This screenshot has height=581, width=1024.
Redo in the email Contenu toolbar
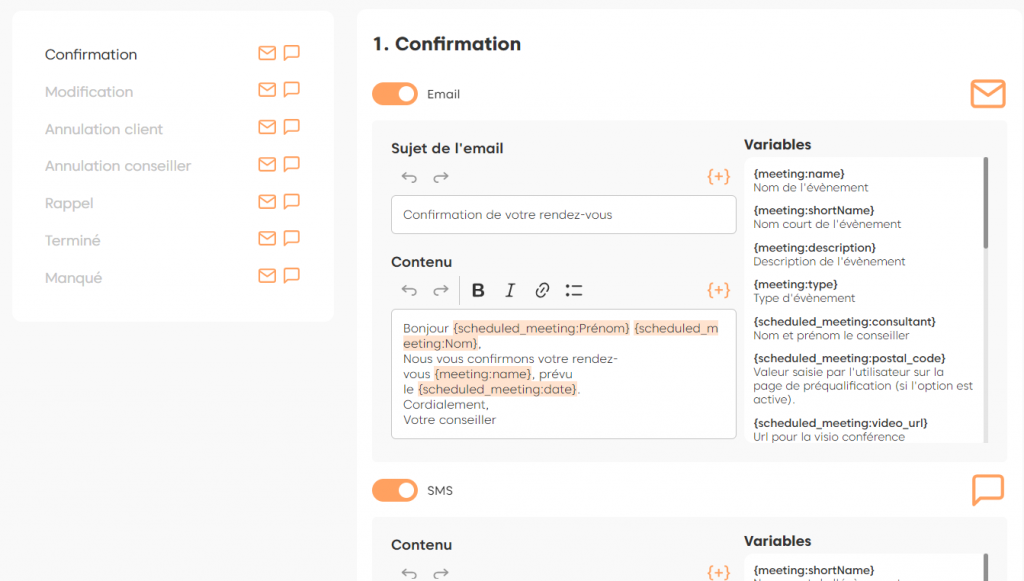click(440, 290)
